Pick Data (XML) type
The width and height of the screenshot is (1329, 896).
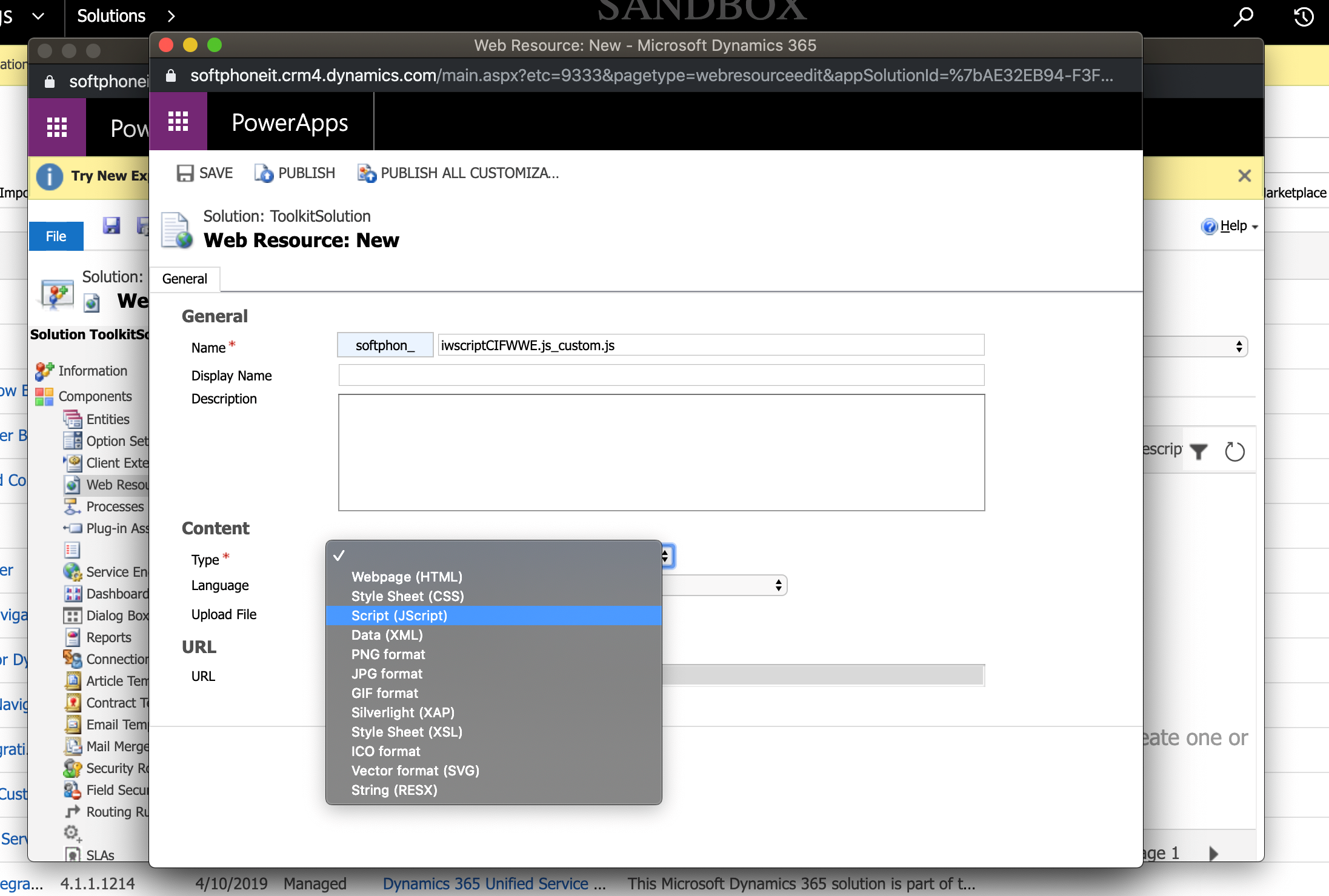[493, 635]
